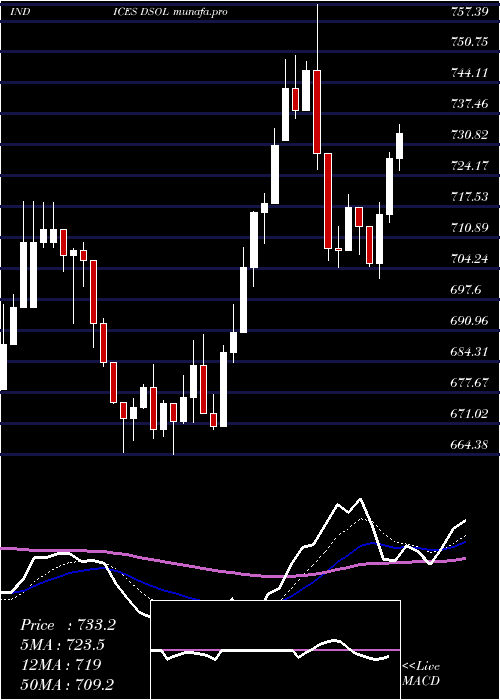Click the 671.02 price axis label
This screenshot has height=700, width=500.
[x=467, y=413]
